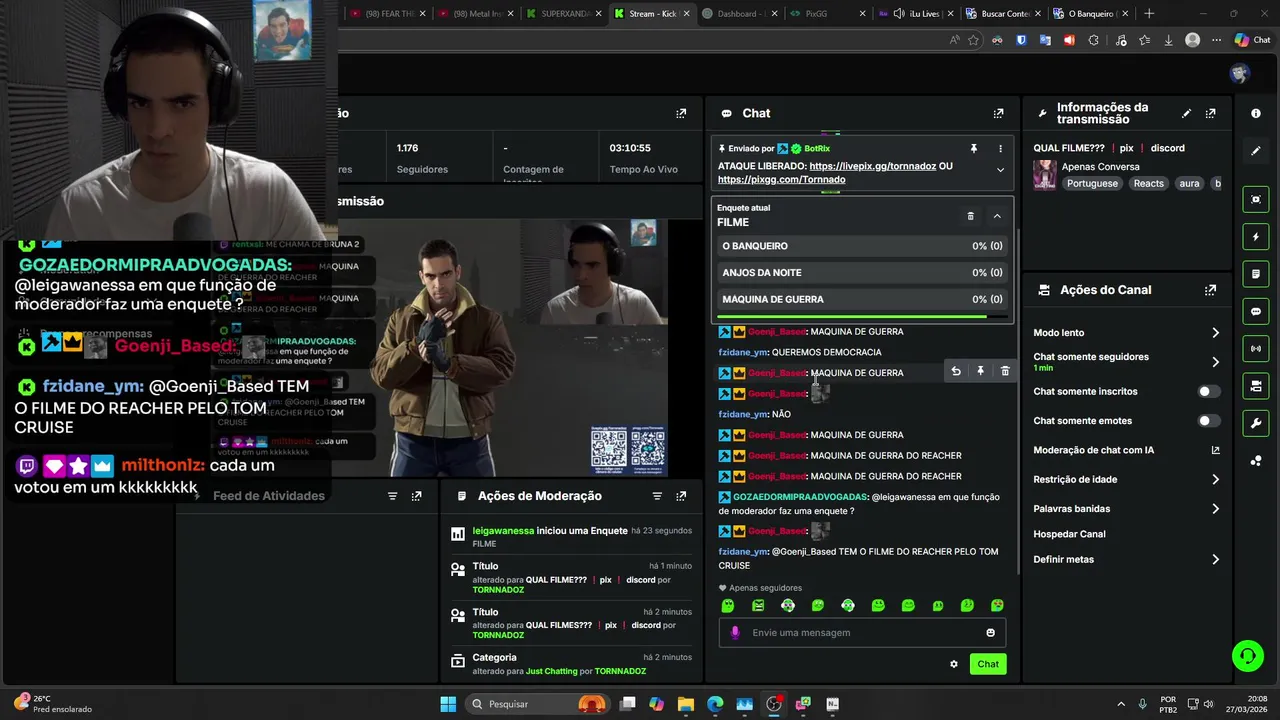Pop out the Feed de Atividades panel
The width and height of the screenshot is (1280, 720).
coord(416,496)
